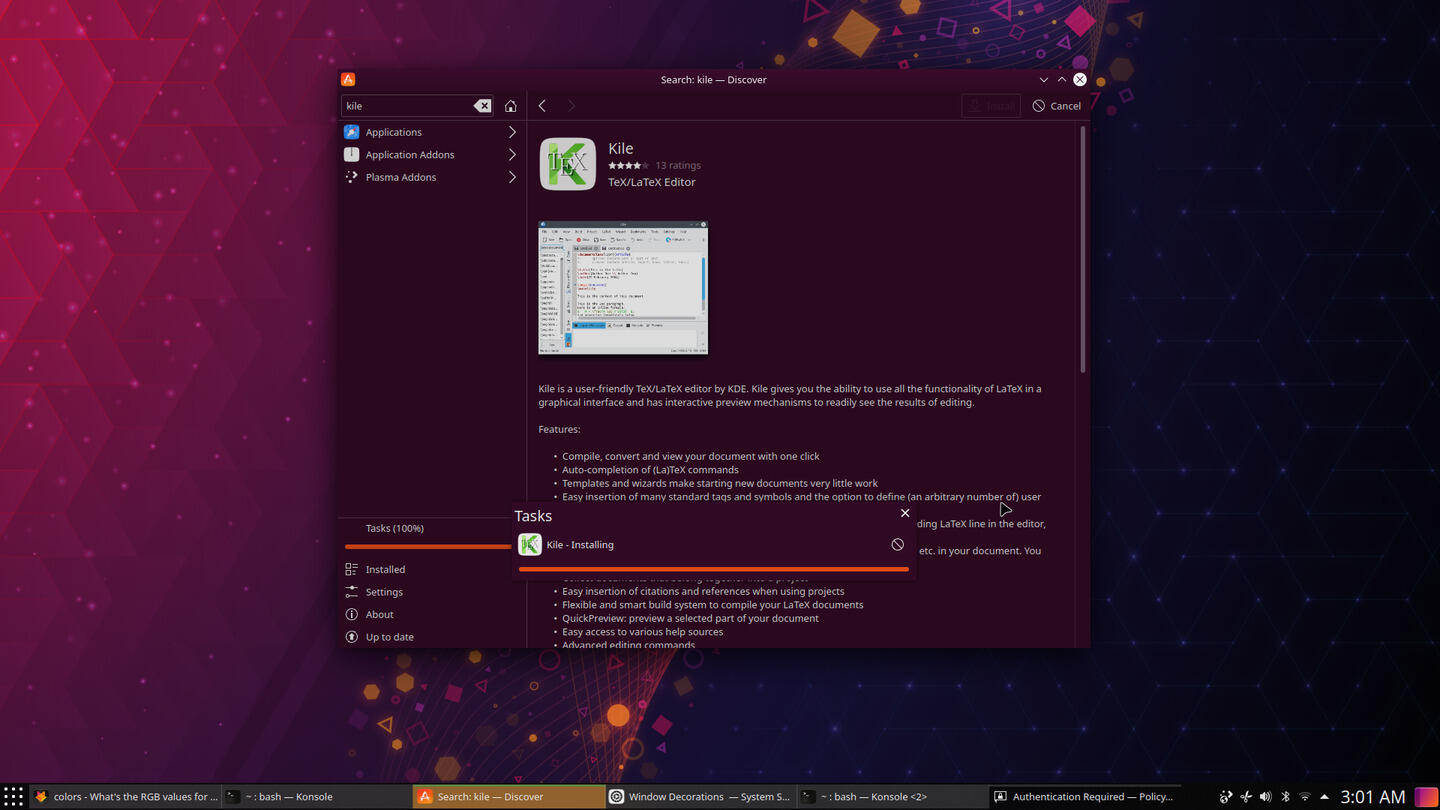The image size is (1440, 810).
Task: Open the Discover updates tray icon
Action: 1226,797
